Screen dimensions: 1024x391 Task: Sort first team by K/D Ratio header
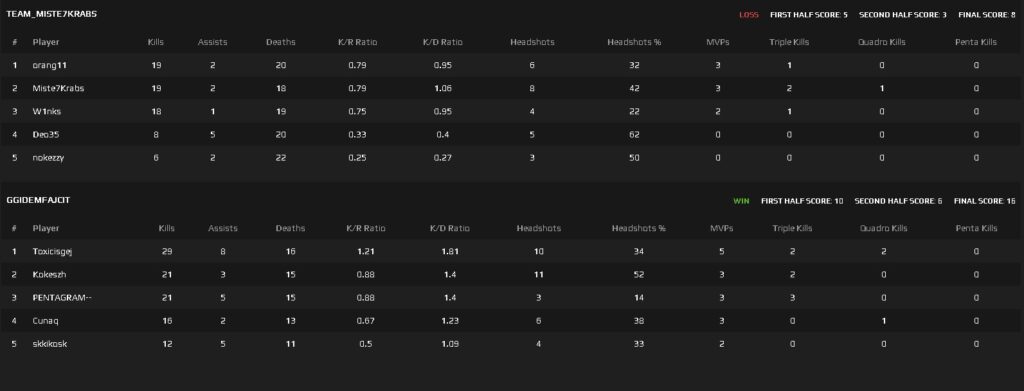coord(442,42)
